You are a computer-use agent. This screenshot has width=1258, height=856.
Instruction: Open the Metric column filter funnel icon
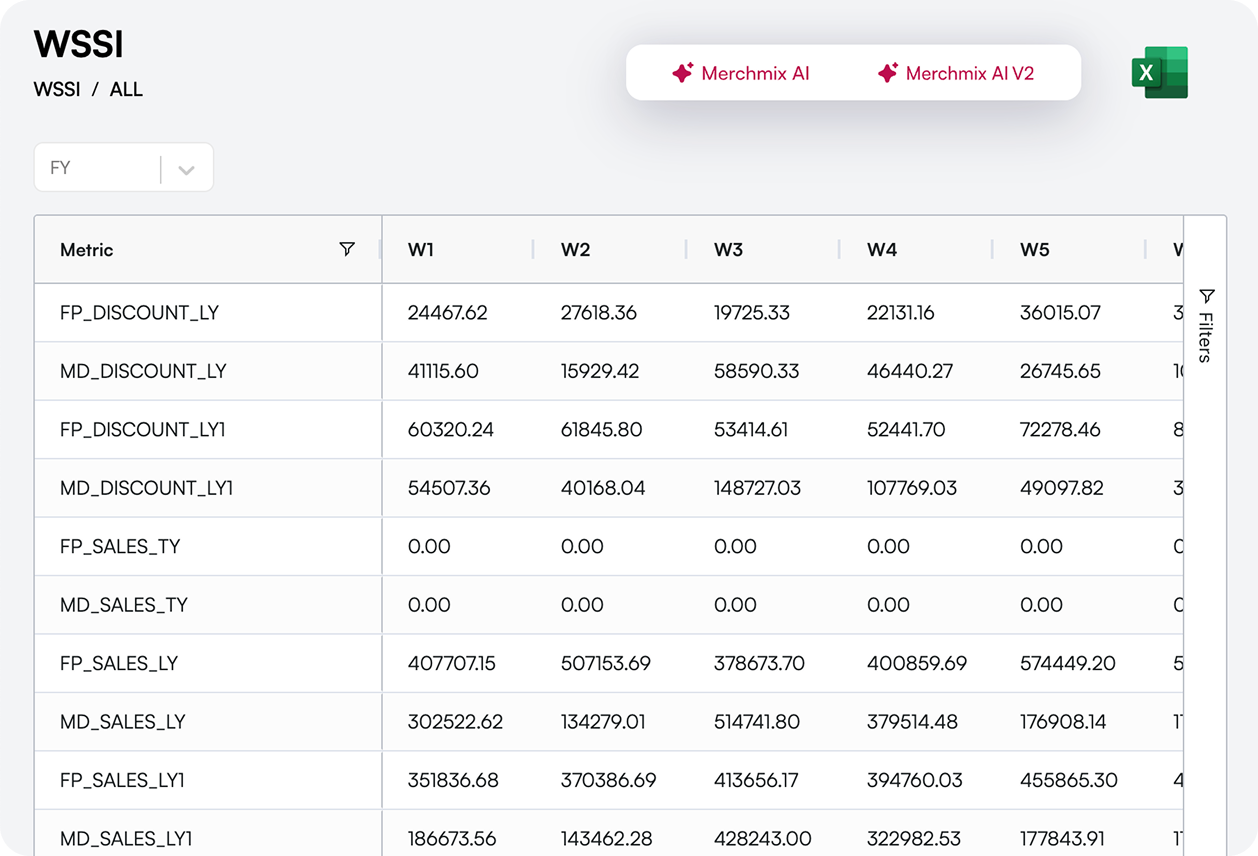coord(347,249)
